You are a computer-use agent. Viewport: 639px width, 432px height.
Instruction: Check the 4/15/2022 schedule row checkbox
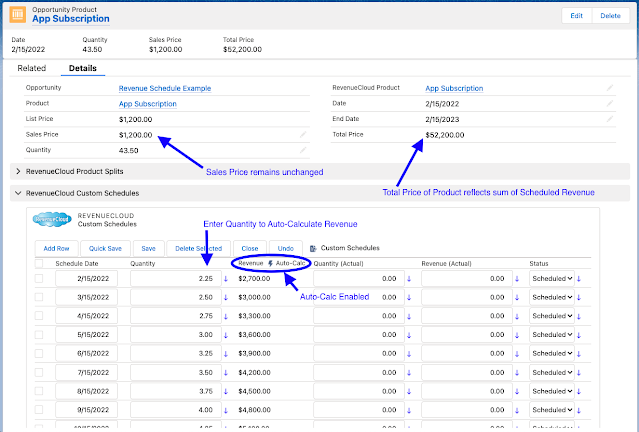tap(39, 315)
